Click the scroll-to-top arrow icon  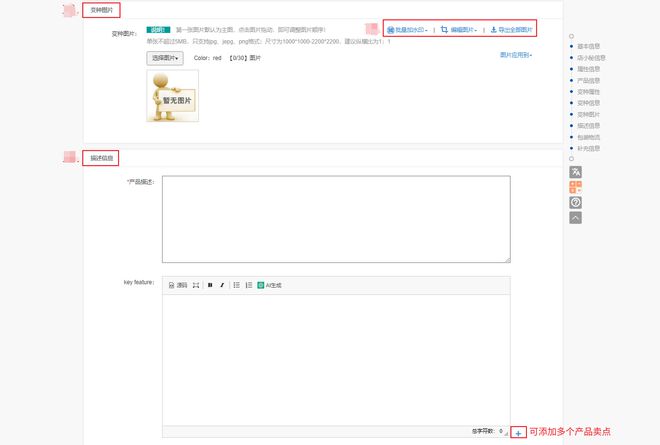pos(575,217)
